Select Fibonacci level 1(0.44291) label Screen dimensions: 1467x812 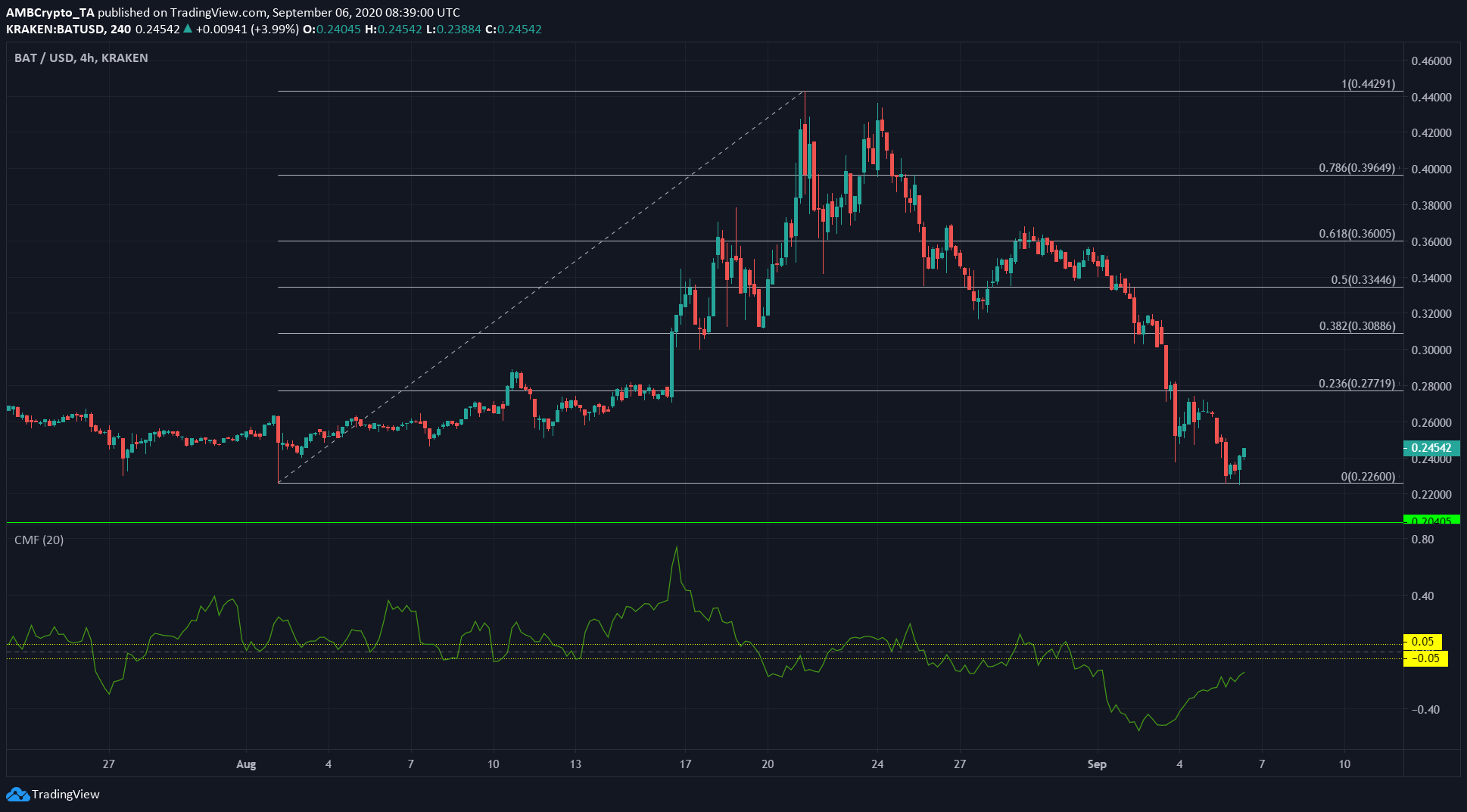(x=1368, y=84)
